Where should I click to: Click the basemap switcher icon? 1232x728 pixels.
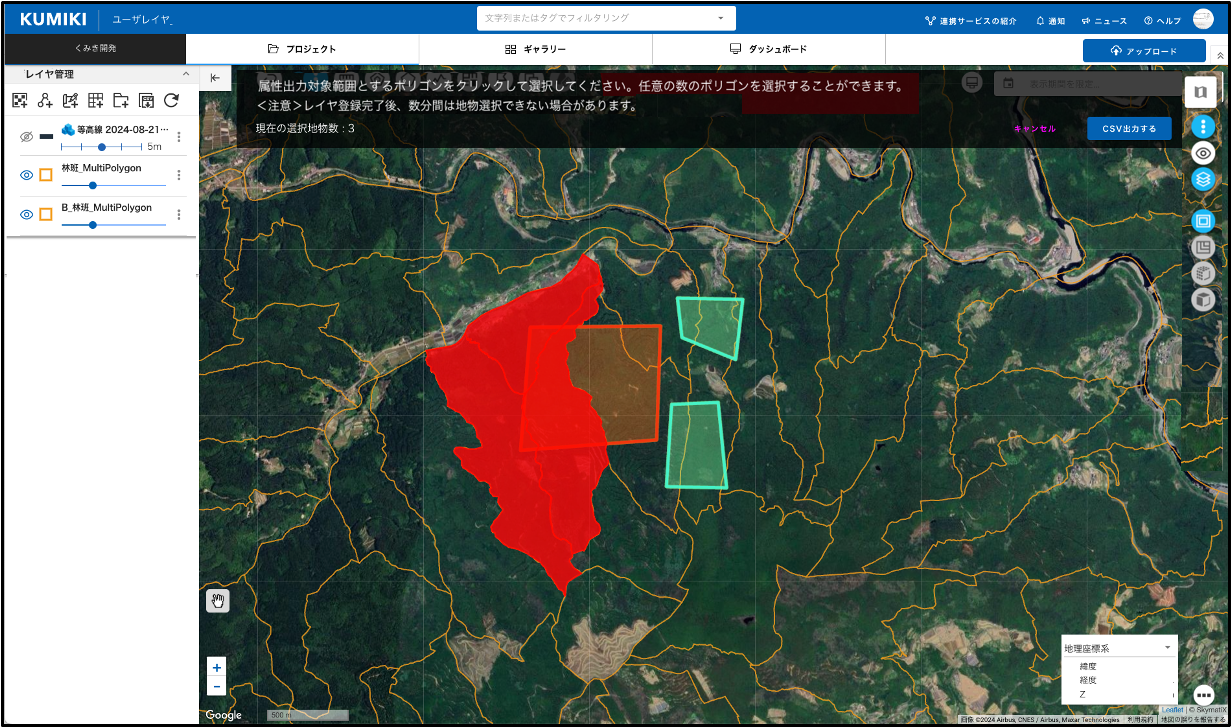[x=1201, y=92]
